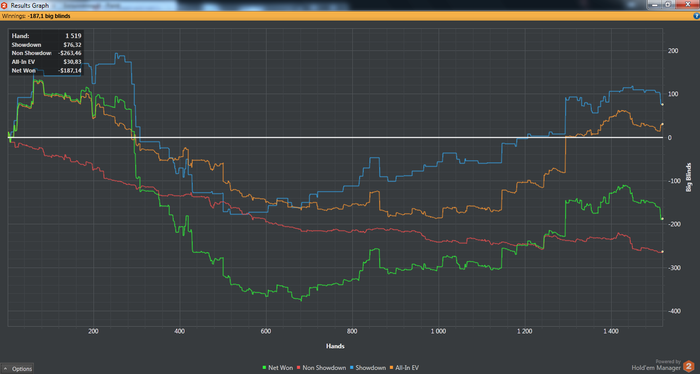Viewport: 700px width, 374px height.
Task: Click the 1 000 tick on the Hands axis
Action: 438,331
